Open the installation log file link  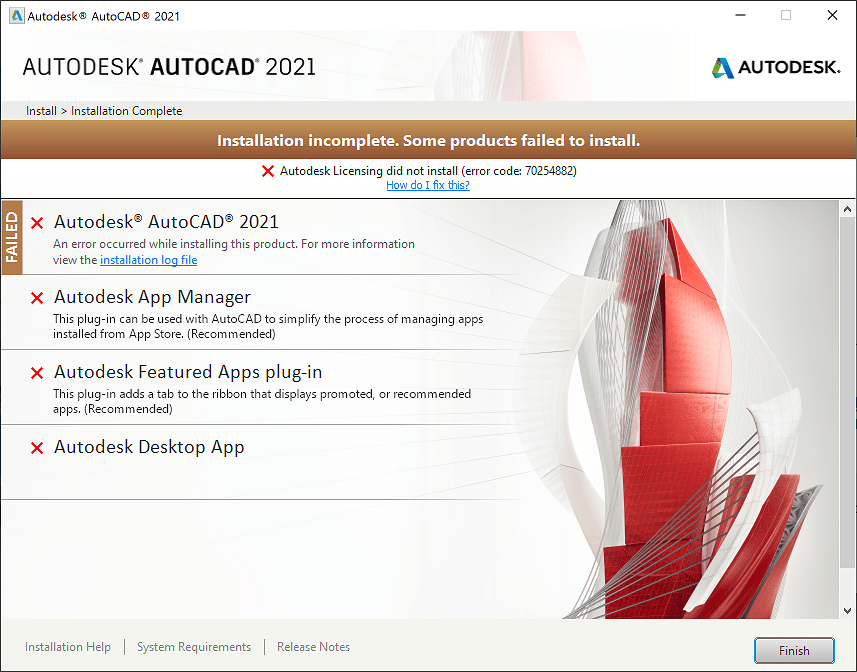point(149,260)
